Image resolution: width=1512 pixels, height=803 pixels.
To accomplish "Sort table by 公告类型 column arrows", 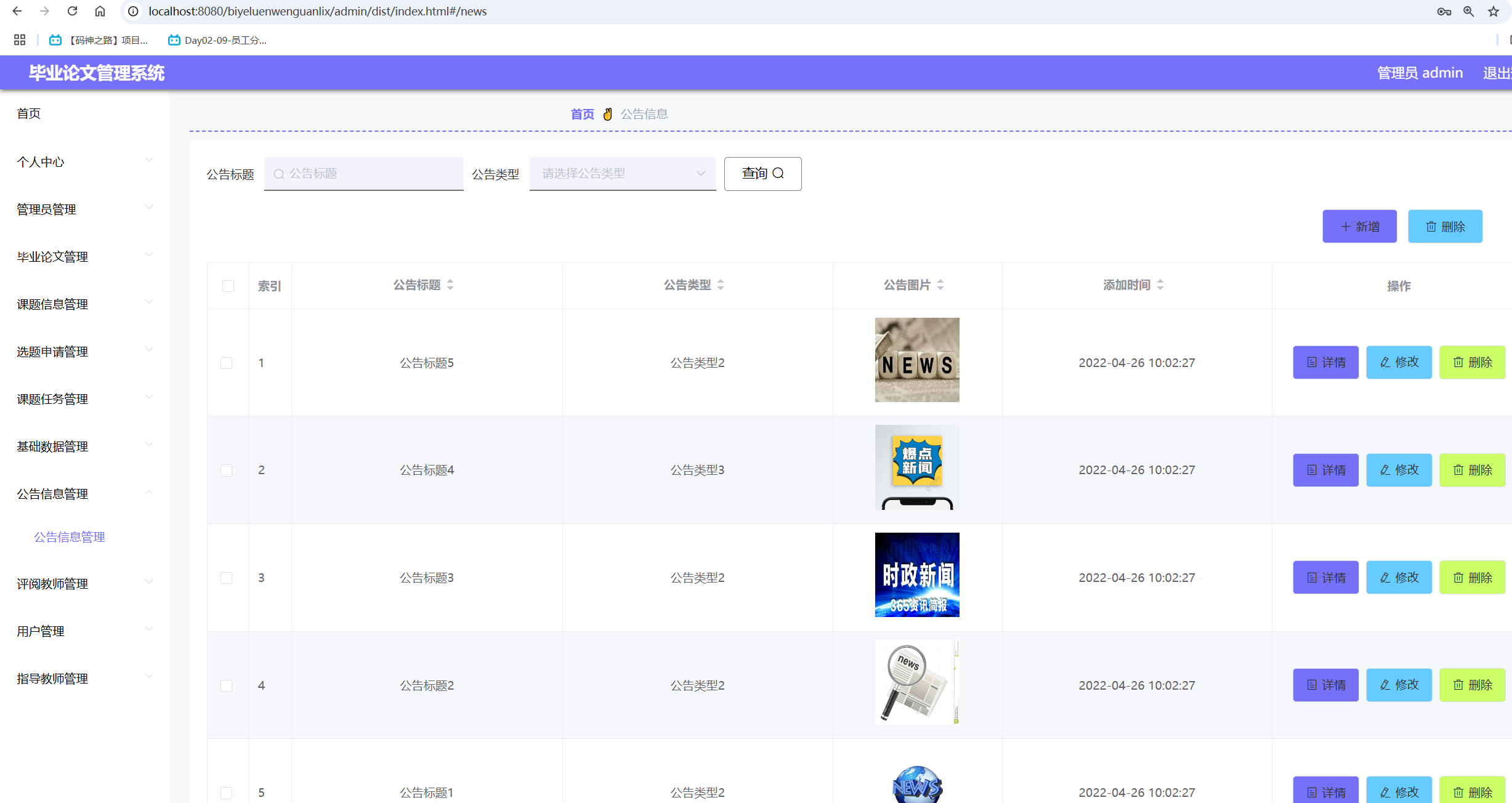I will pyautogui.click(x=721, y=284).
